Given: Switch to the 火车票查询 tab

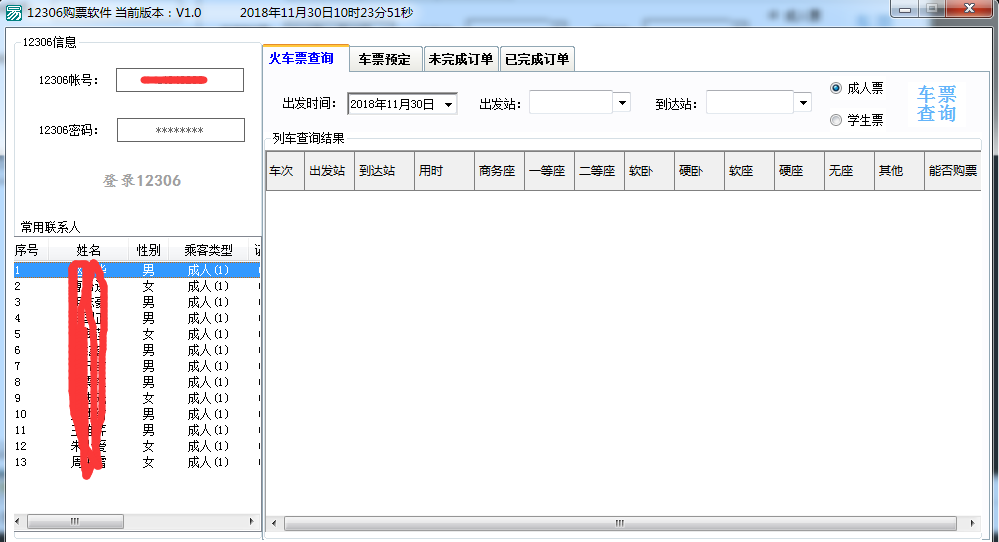Looking at the screenshot, I should click(x=302, y=58).
